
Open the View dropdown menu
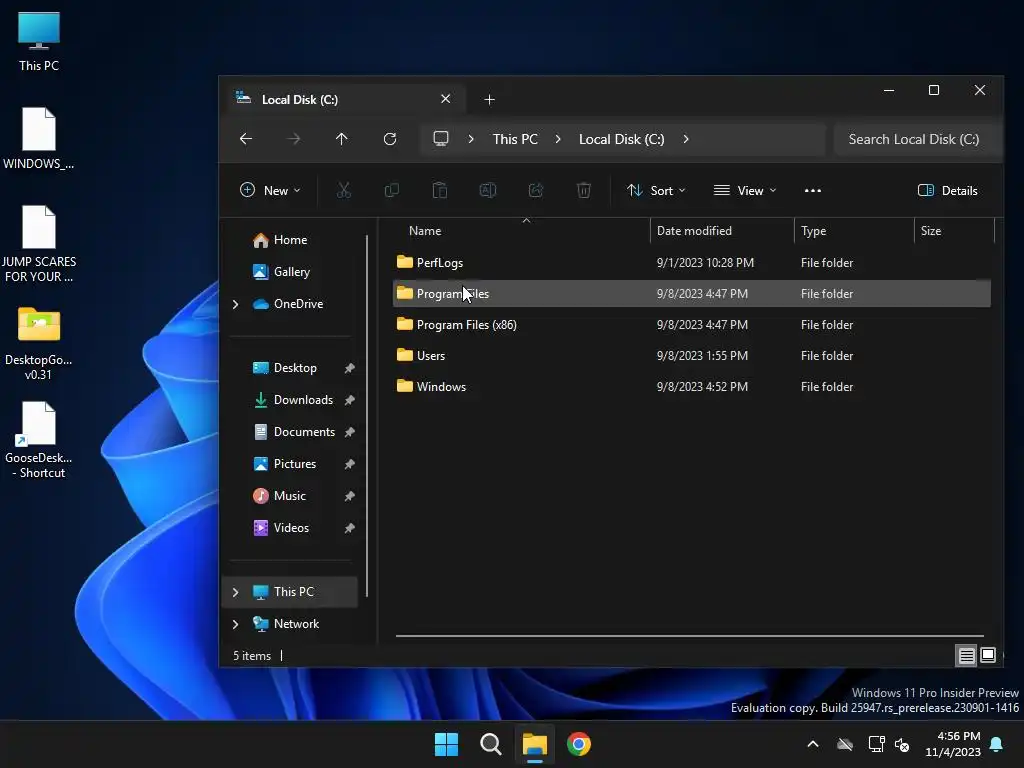(744, 190)
